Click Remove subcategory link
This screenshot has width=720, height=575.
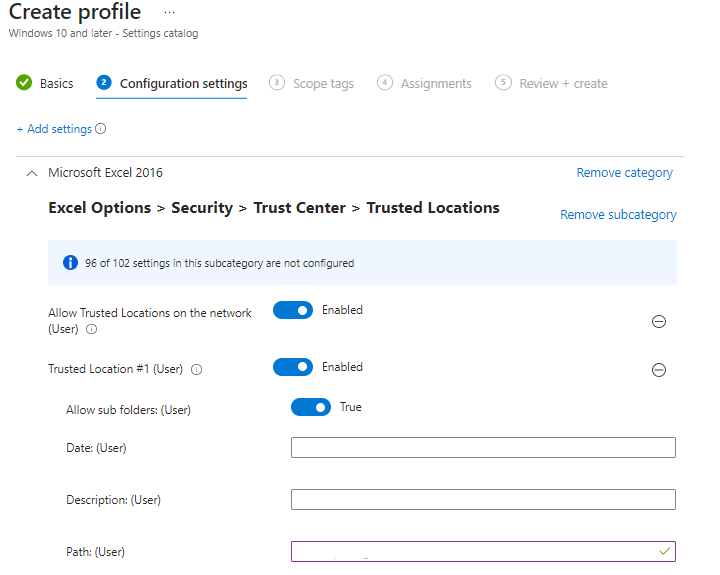(x=618, y=214)
